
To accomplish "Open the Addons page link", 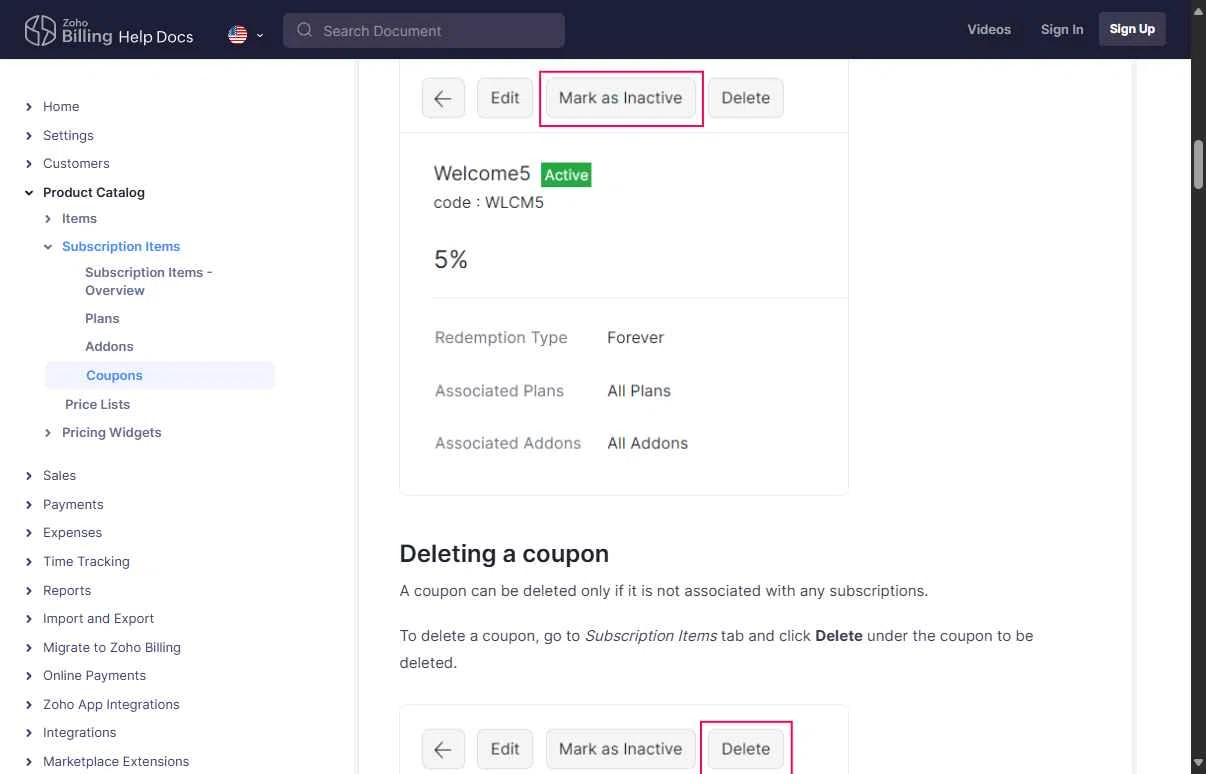I will (x=109, y=346).
